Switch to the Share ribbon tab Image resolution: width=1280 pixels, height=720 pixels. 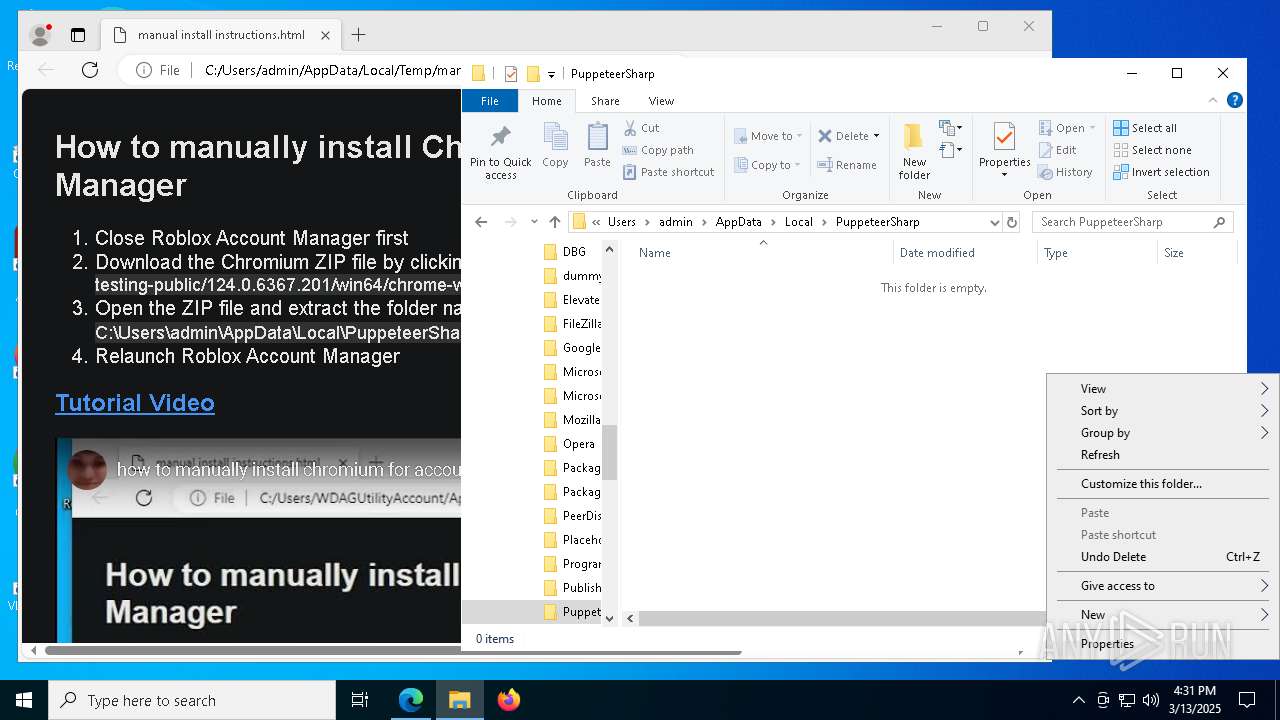click(x=605, y=101)
